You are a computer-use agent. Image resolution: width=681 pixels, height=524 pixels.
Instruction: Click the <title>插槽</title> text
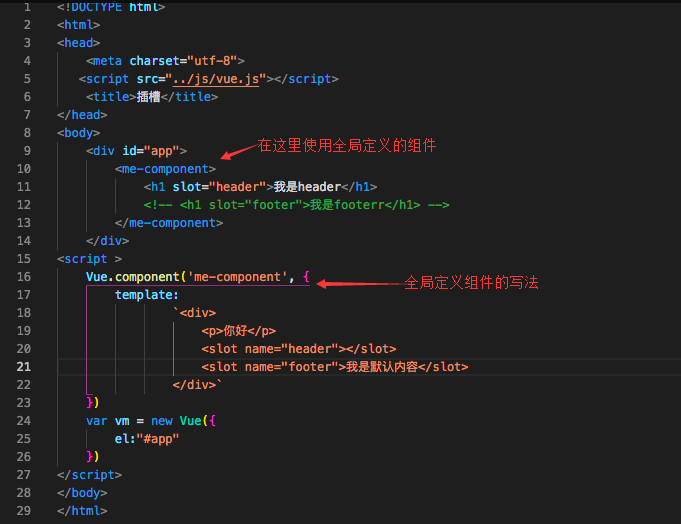pyautogui.click(x=152, y=97)
